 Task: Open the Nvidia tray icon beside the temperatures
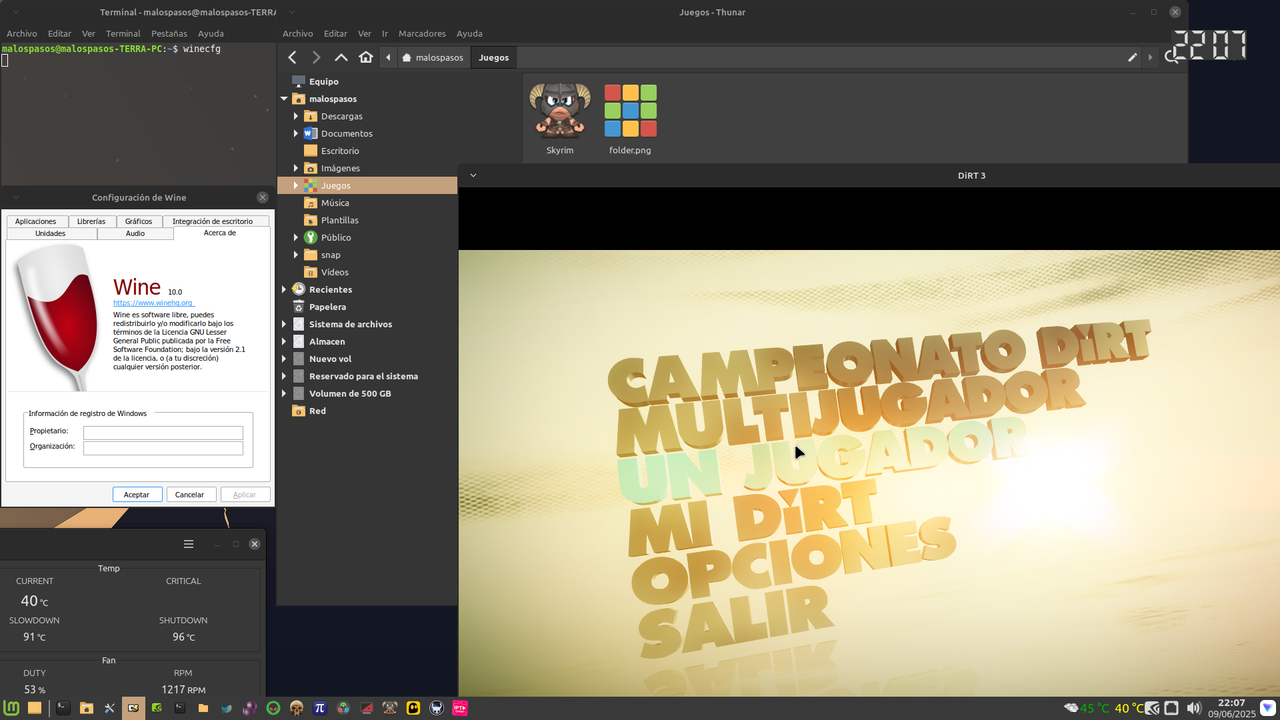[1152, 708]
